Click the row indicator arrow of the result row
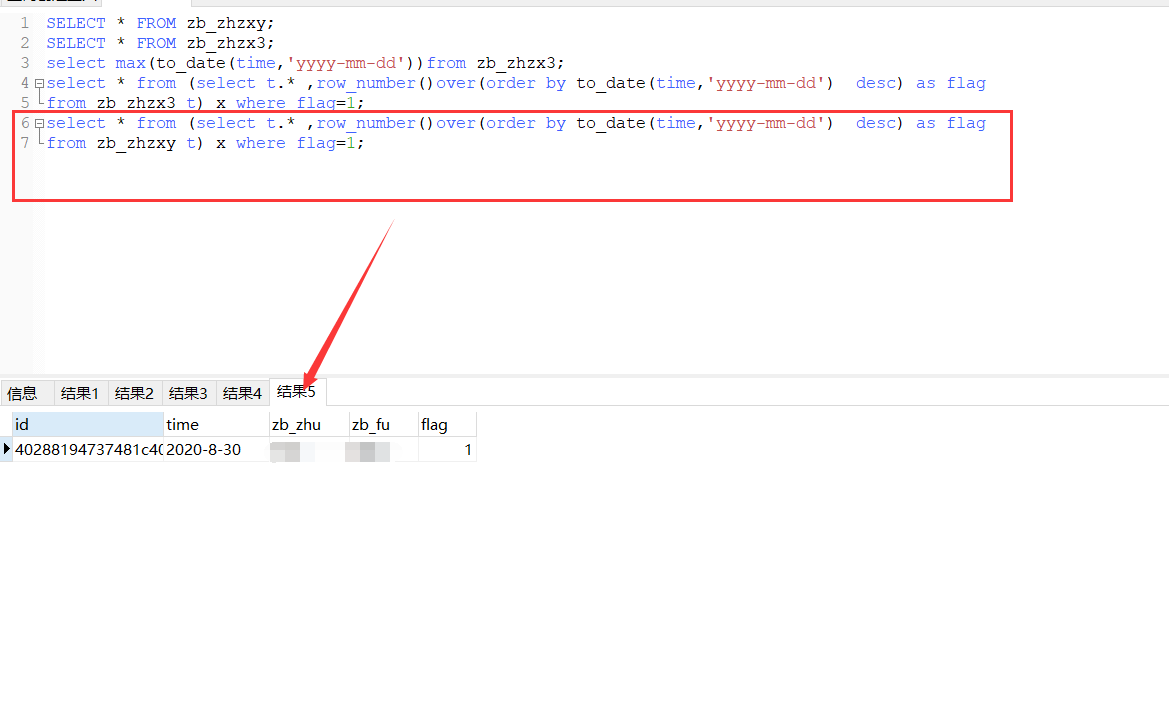The image size is (1169, 724). click(6, 449)
